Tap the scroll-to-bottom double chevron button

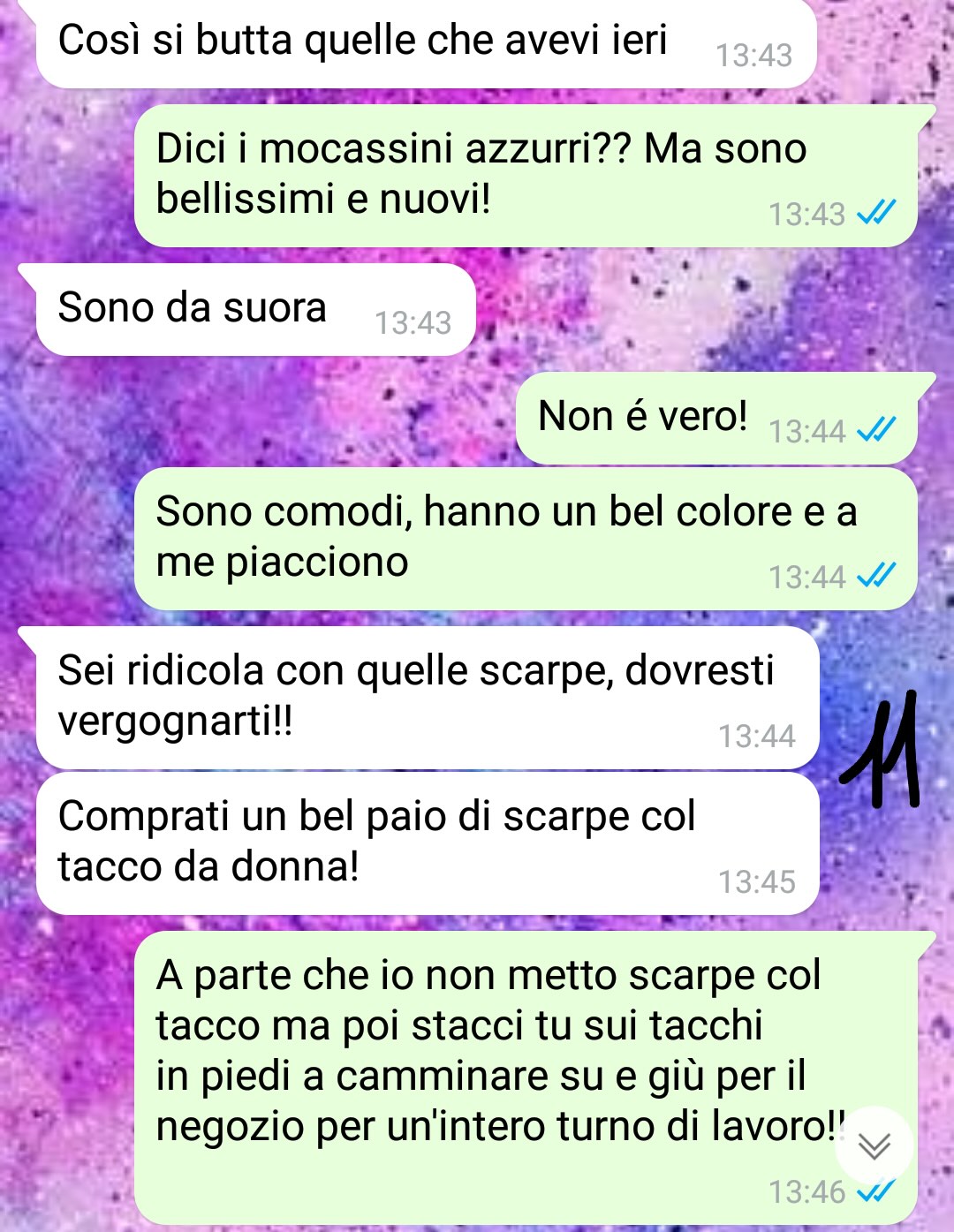click(x=874, y=1145)
